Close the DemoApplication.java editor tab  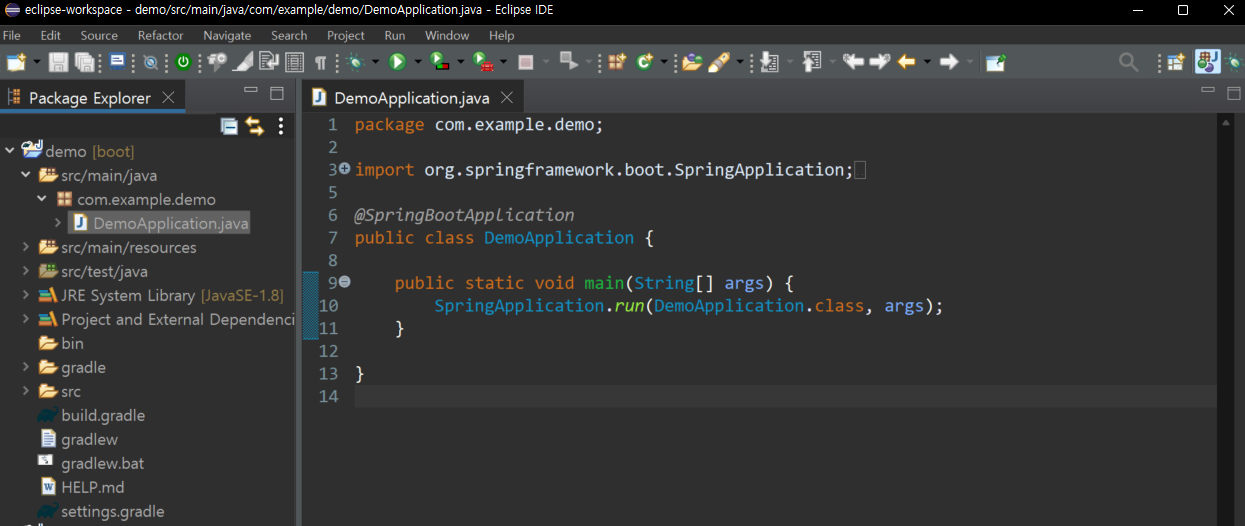click(x=507, y=98)
